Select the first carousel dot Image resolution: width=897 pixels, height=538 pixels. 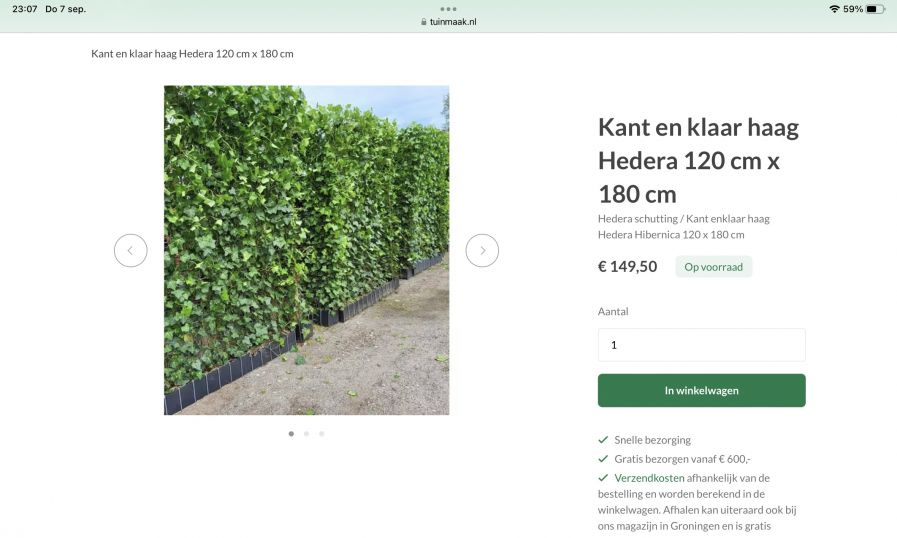(x=291, y=434)
